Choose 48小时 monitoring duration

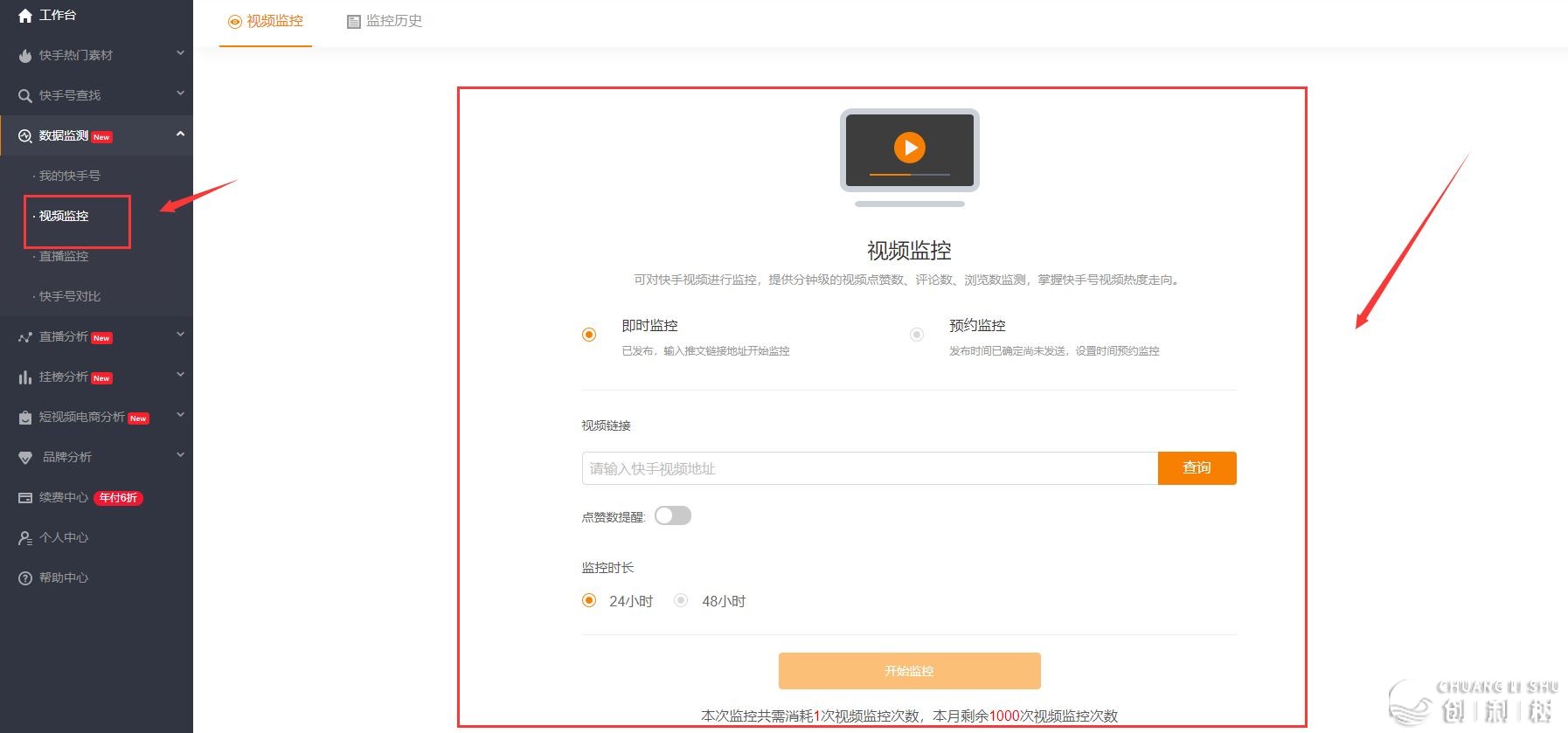click(681, 600)
